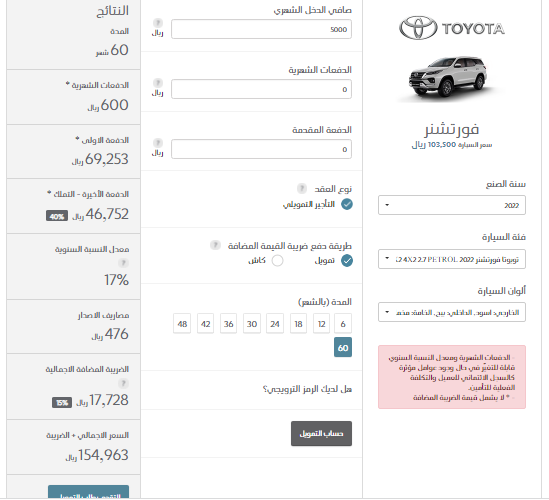Viewport: 549px width, 500px height.
Task: Click the promo code question link
Action: tap(307, 389)
